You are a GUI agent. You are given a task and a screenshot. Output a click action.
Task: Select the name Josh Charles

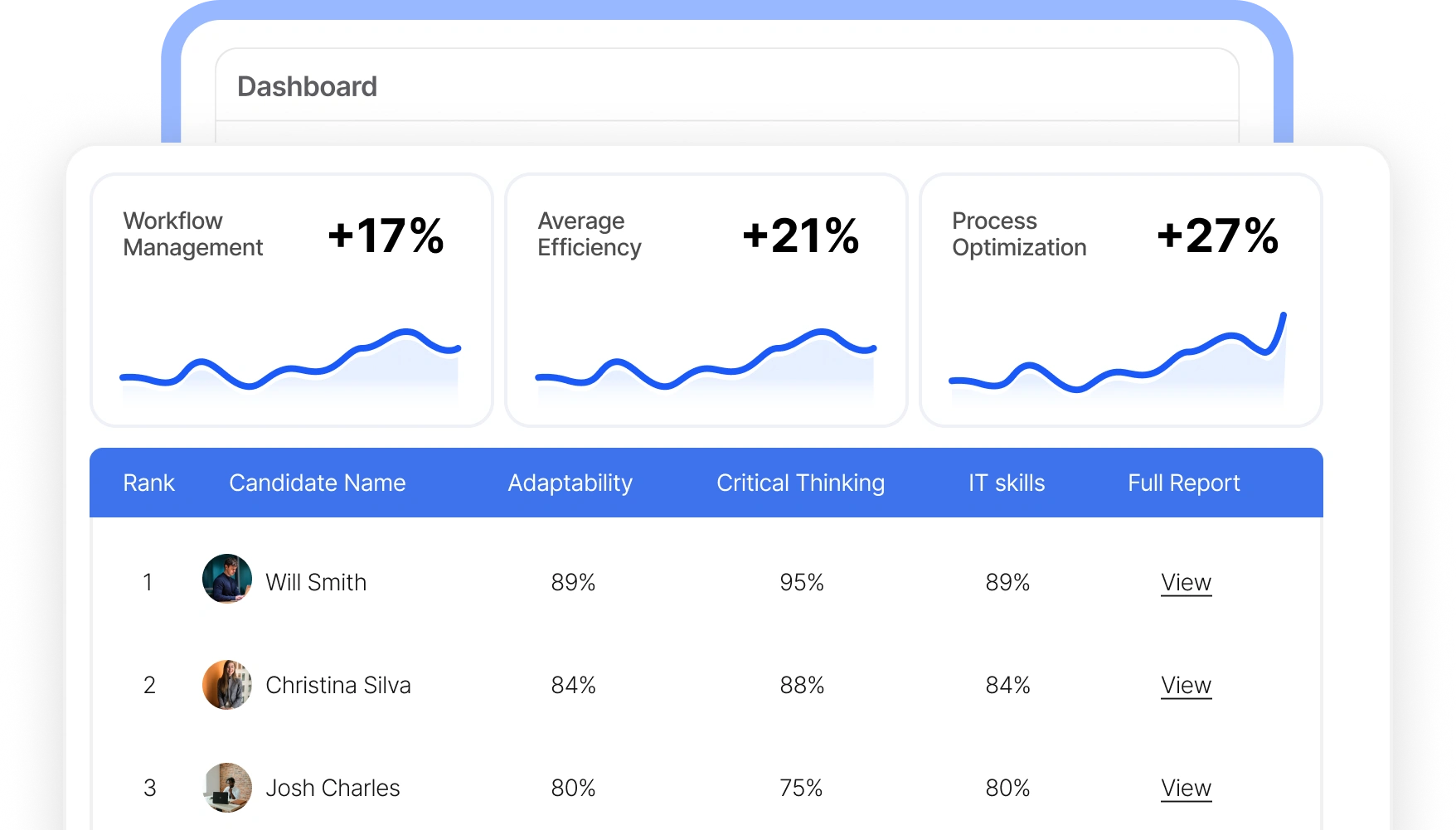coord(332,789)
